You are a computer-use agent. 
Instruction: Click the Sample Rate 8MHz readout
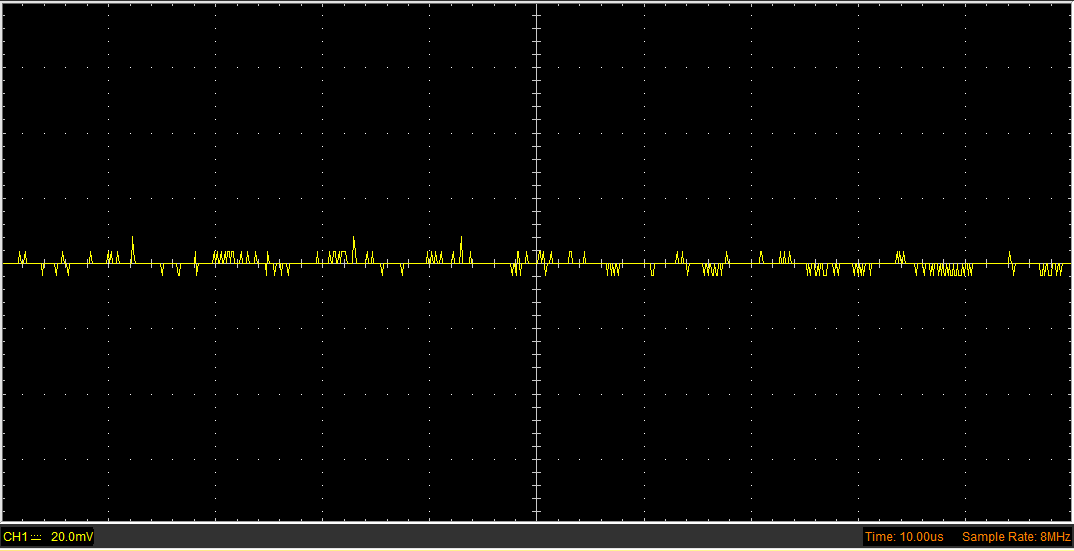[x=1015, y=537]
